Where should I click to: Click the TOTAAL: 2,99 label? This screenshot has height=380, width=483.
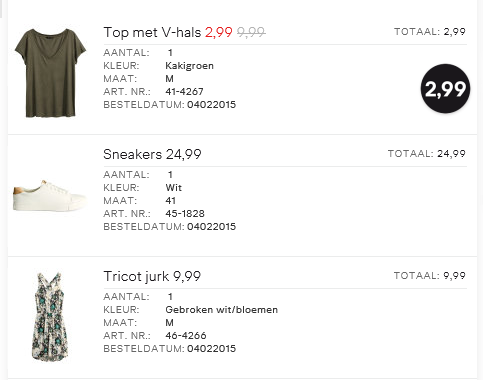(430, 32)
